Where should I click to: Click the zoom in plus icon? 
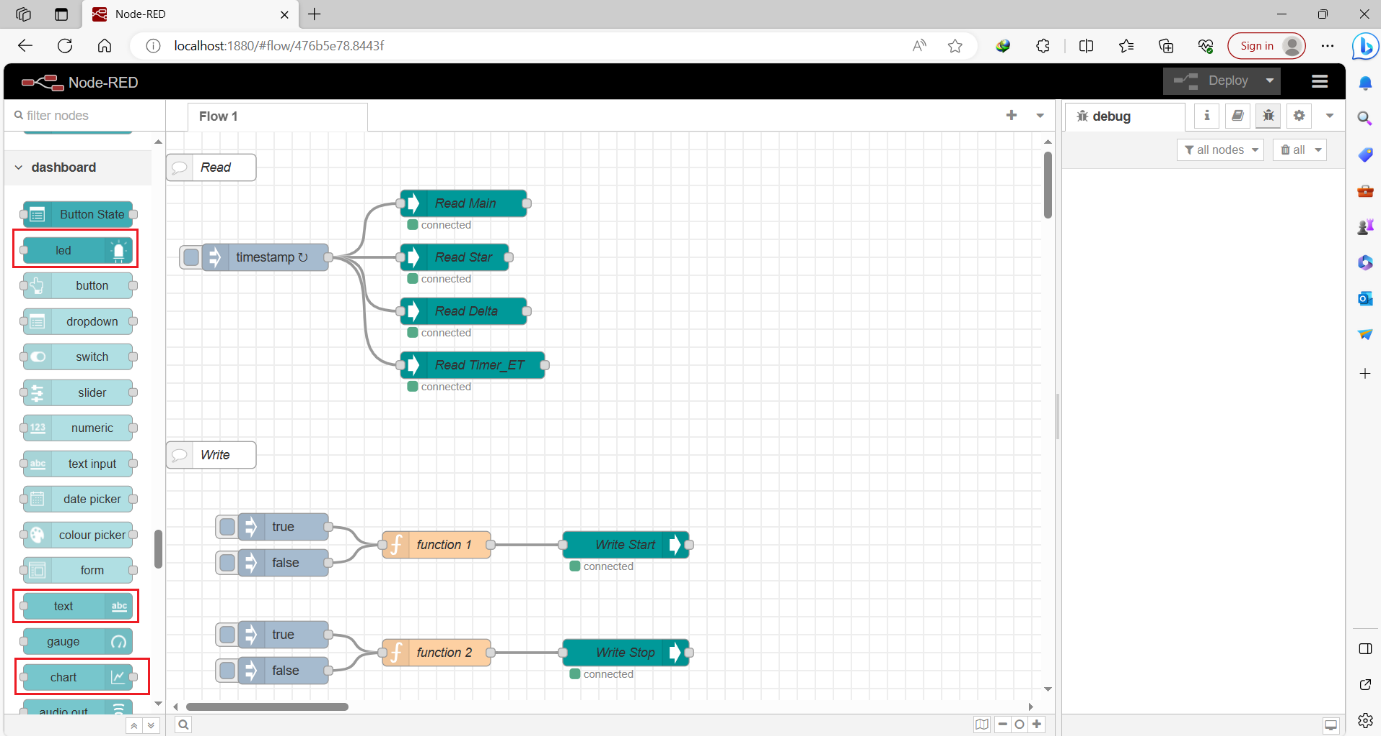coord(1036,723)
